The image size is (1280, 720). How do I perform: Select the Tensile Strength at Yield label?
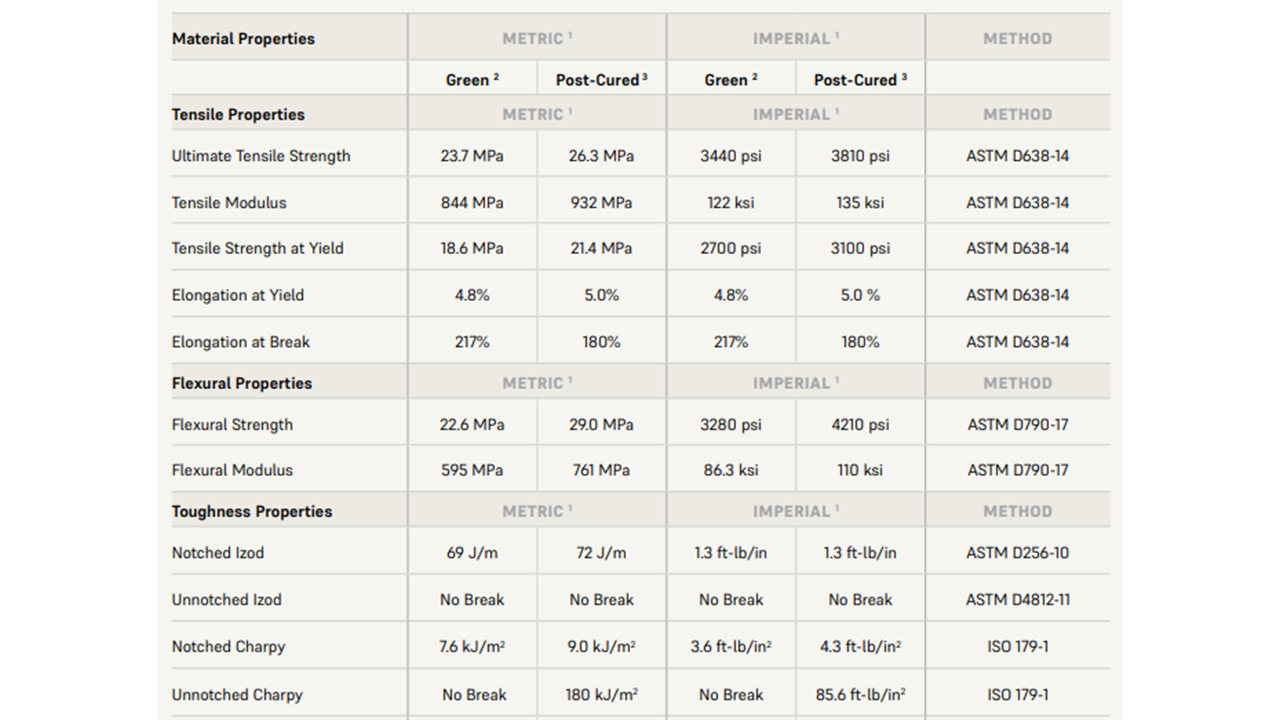[x=257, y=248]
